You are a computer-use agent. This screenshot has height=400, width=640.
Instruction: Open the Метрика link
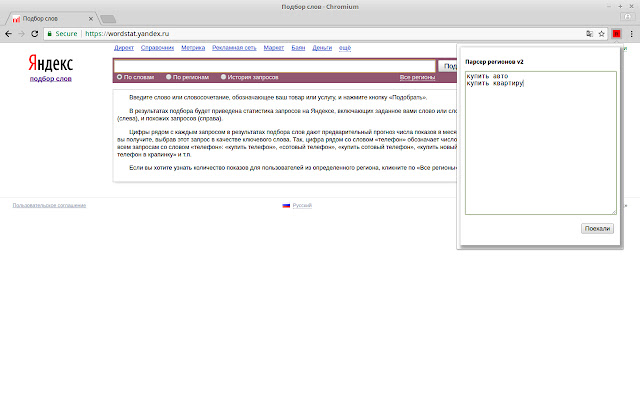(x=193, y=48)
